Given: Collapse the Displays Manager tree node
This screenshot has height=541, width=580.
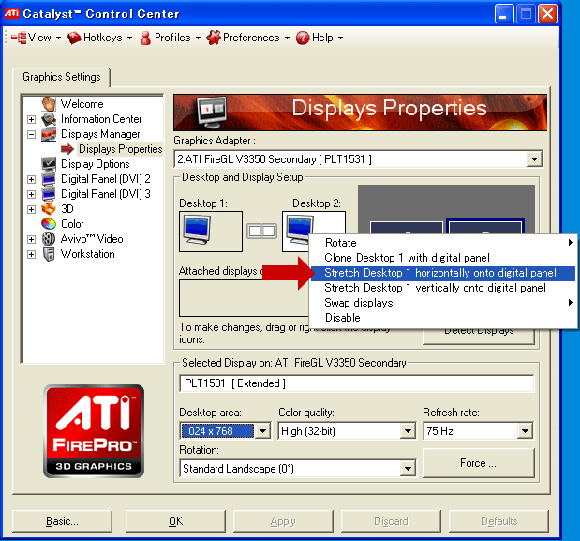Looking at the screenshot, I should [31, 134].
